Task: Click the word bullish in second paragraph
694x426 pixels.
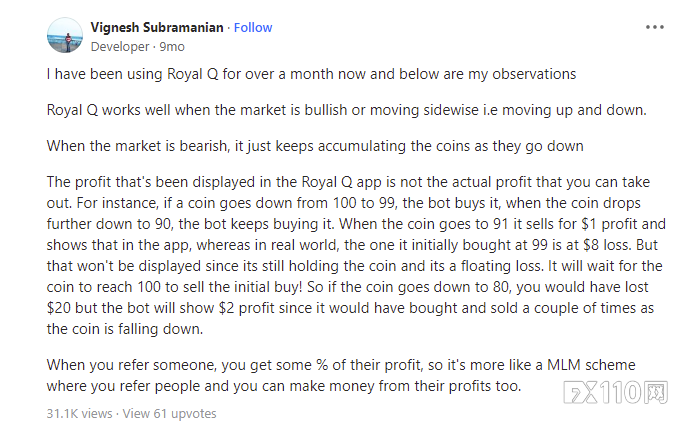Action: (325, 110)
